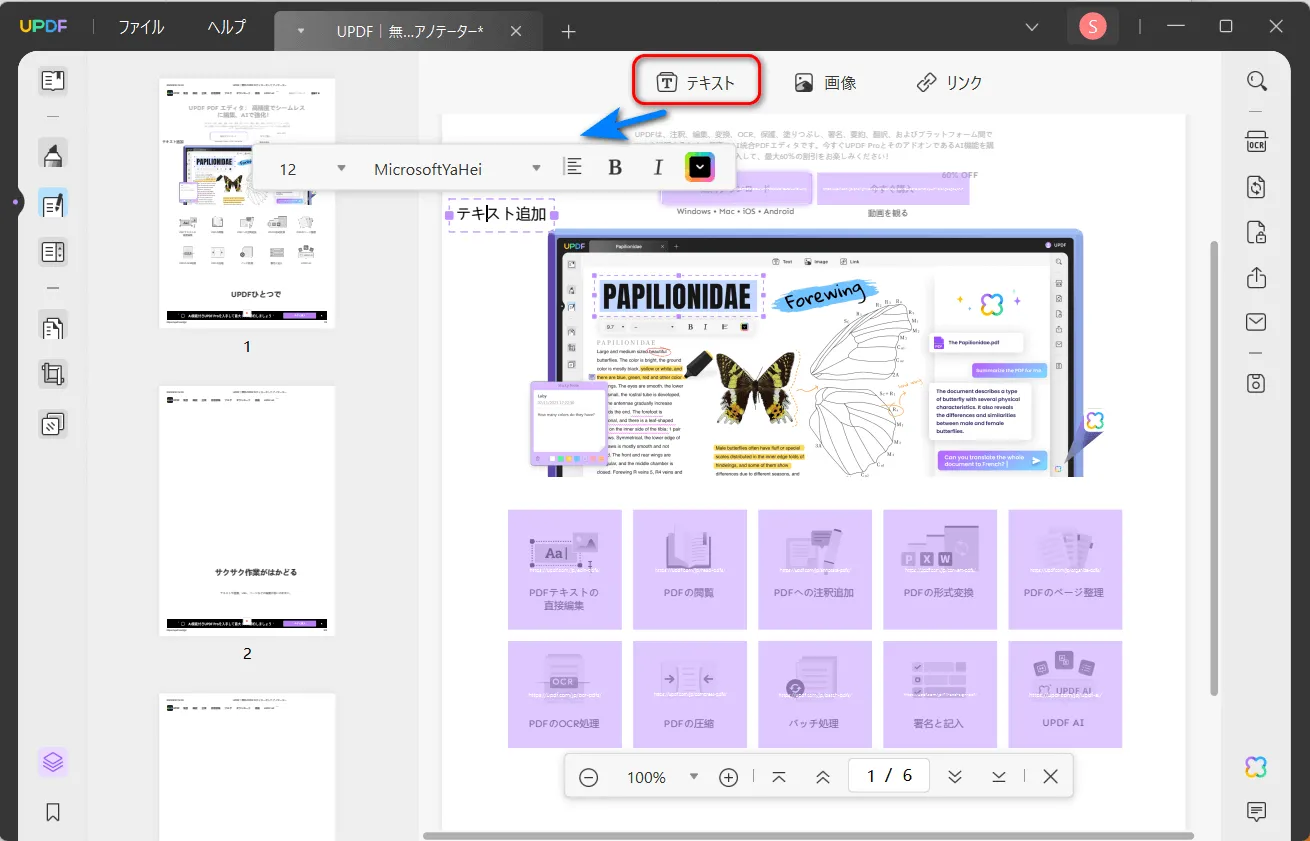This screenshot has height=841, width=1310.
Task: Open the Reader mode icon in left sidebar
Action: click(53, 81)
